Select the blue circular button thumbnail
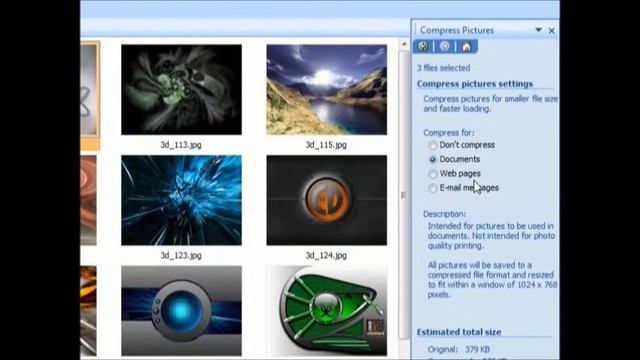The height and width of the screenshot is (360, 640). point(181,311)
